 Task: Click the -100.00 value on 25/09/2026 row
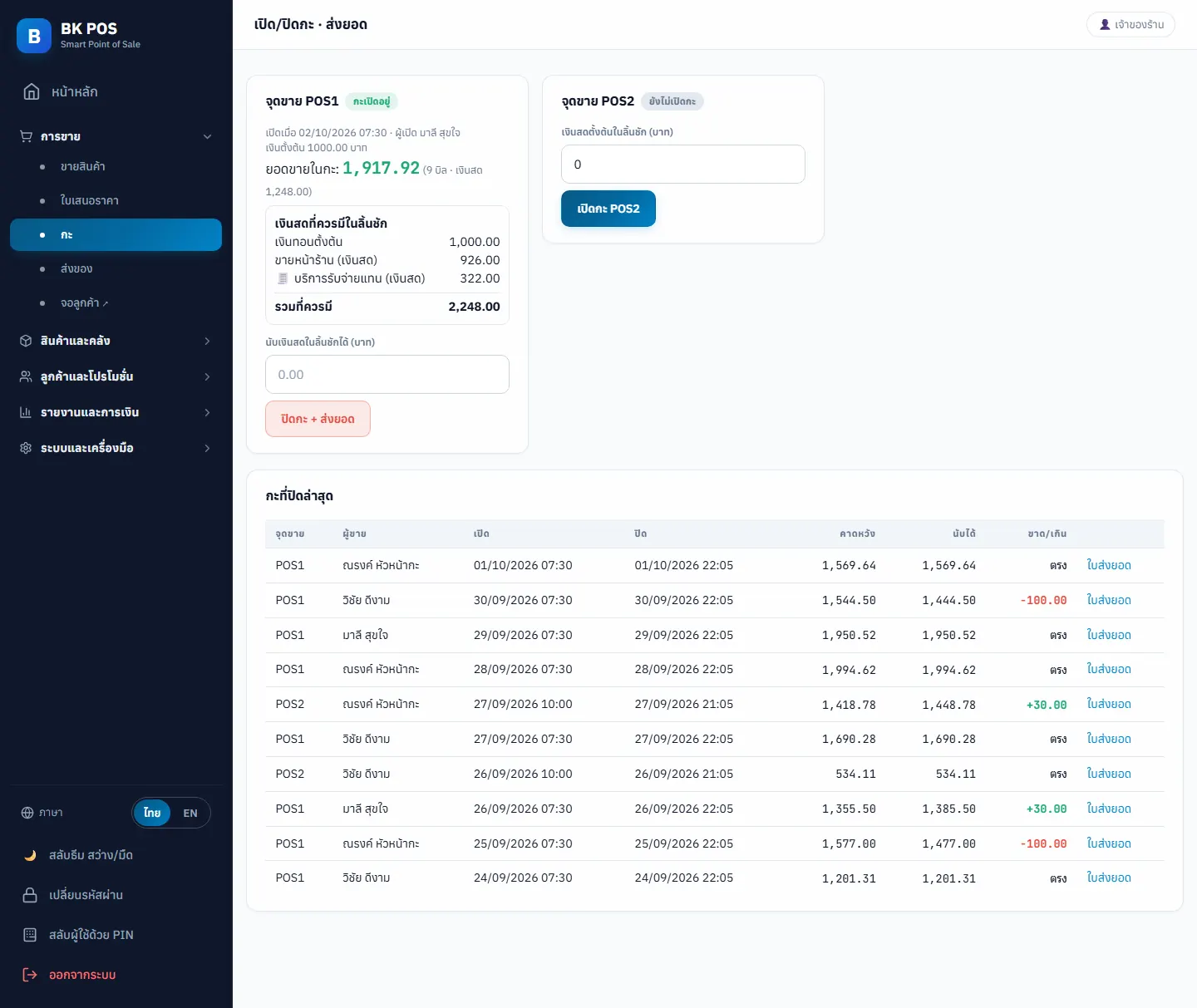[x=1043, y=843]
